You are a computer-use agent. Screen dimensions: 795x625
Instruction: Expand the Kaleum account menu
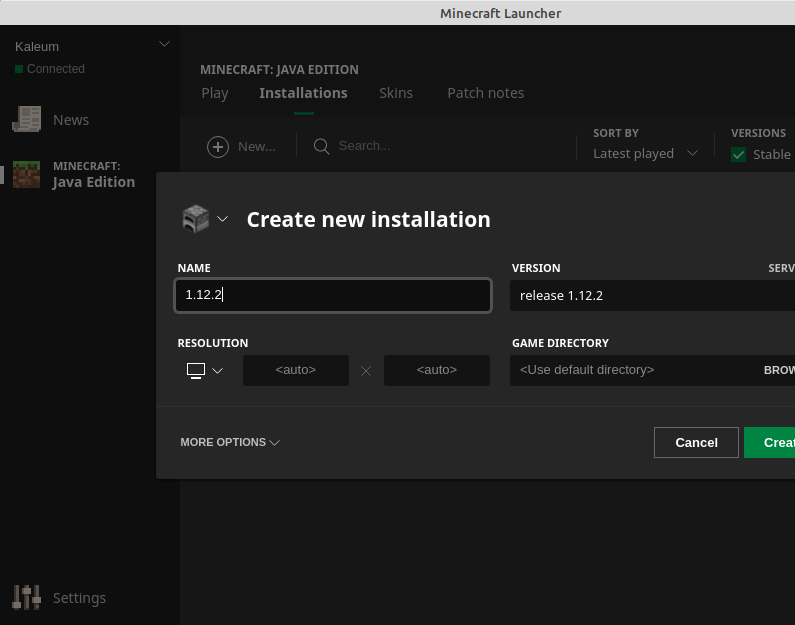pos(165,45)
